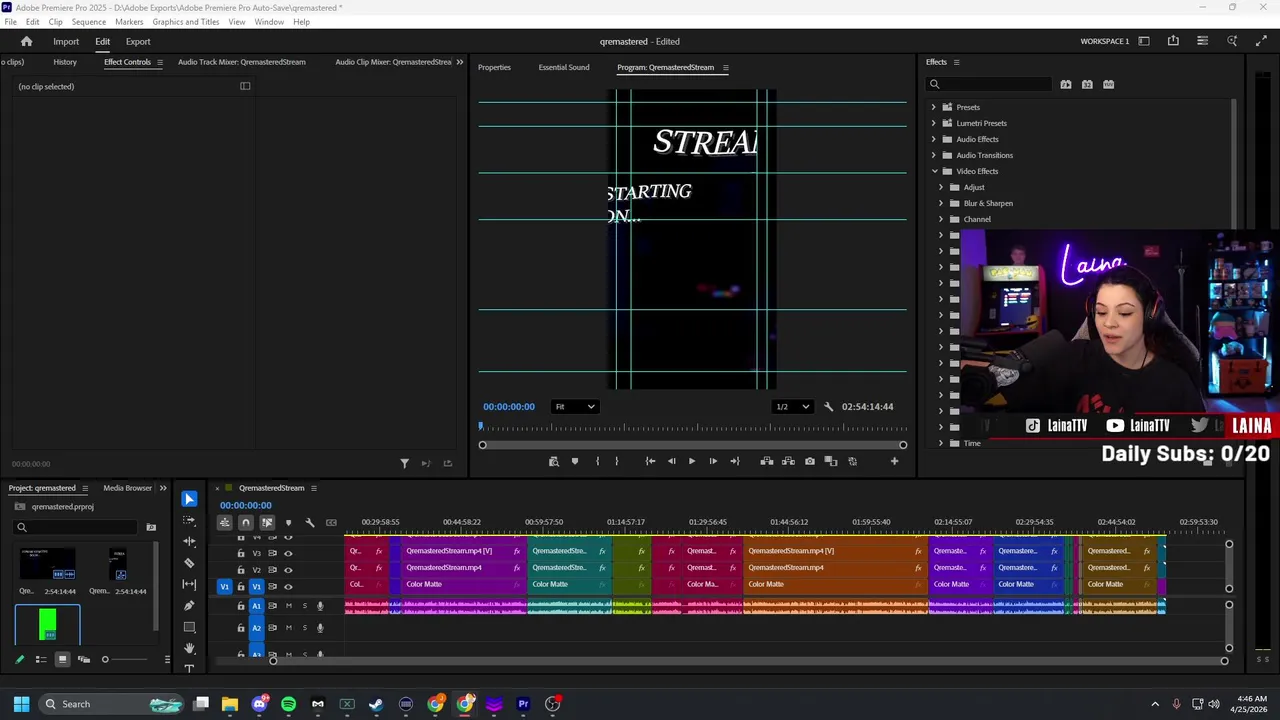
Task: Open the Sequence menu
Action: 88,22
